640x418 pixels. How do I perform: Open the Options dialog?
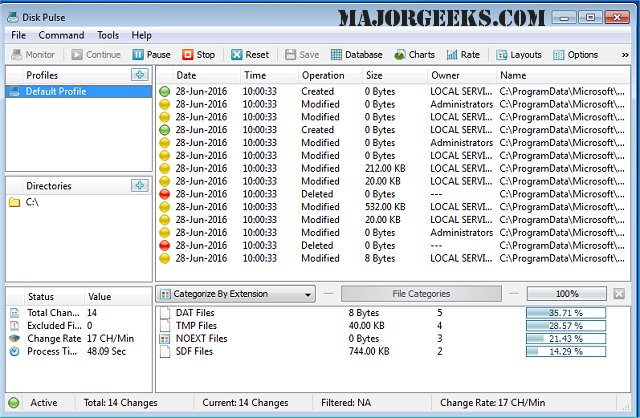pyautogui.click(x=576, y=55)
